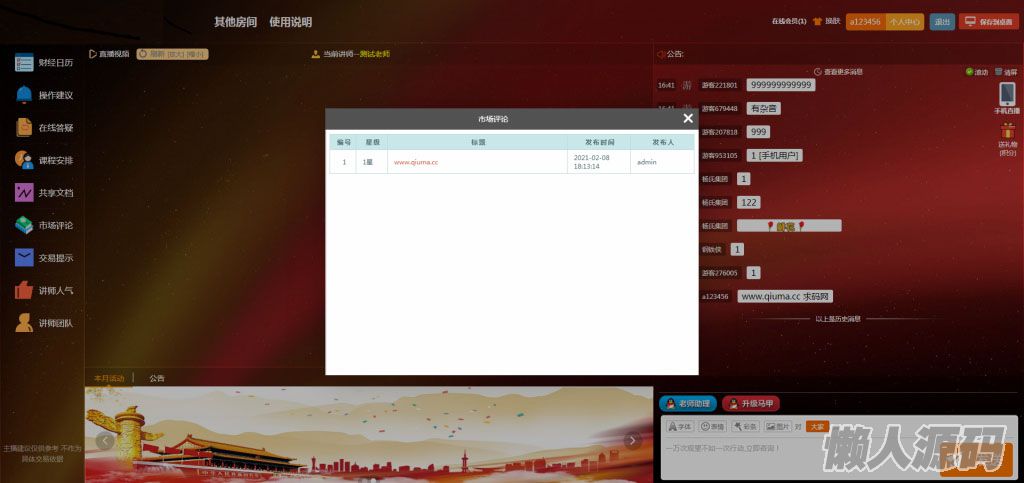This screenshot has height=483, width=1024.
Task: Open the 操作建议 bell icon
Action: pos(24,95)
